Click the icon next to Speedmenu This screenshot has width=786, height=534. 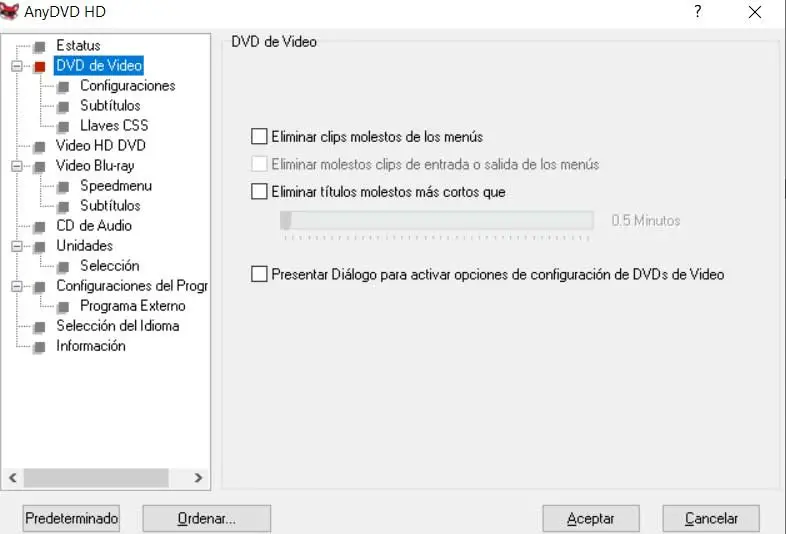coord(63,187)
